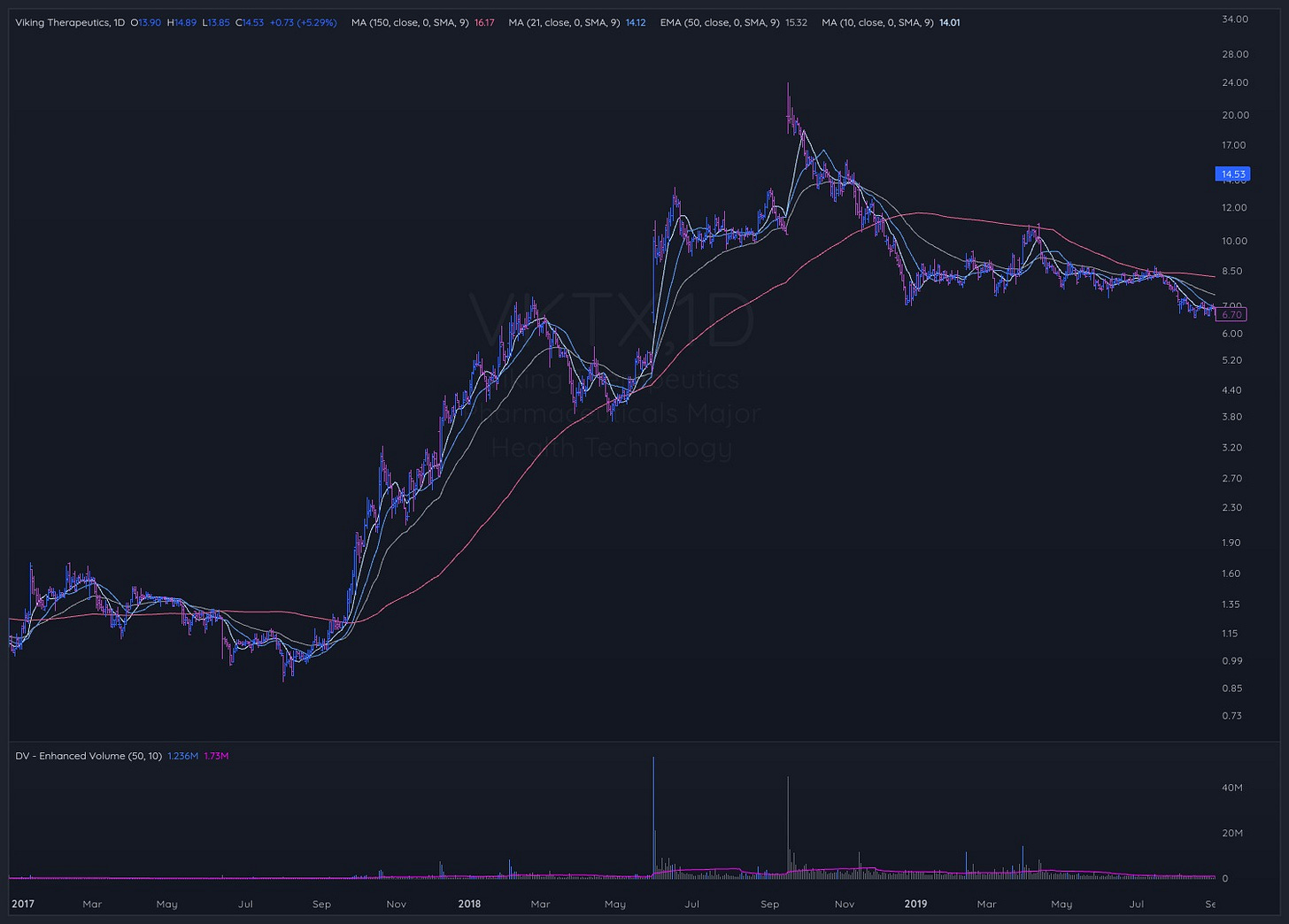Click the 20M volume scale label
1289x924 pixels.
[x=1232, y=833]
